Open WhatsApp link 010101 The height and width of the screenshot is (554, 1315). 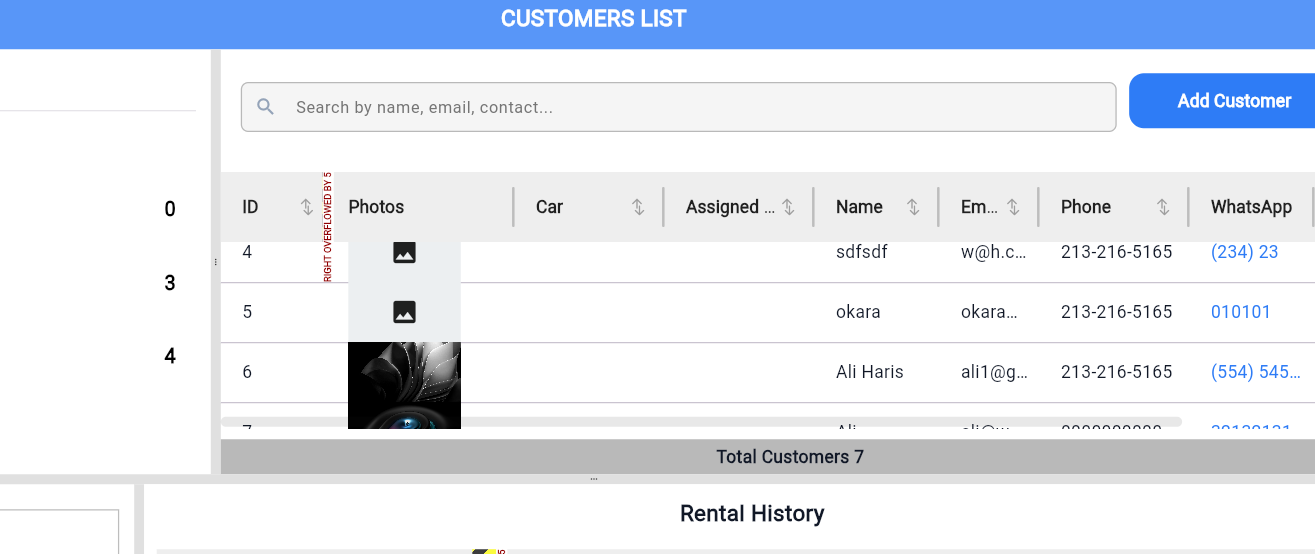click(x=1240, y=312)
